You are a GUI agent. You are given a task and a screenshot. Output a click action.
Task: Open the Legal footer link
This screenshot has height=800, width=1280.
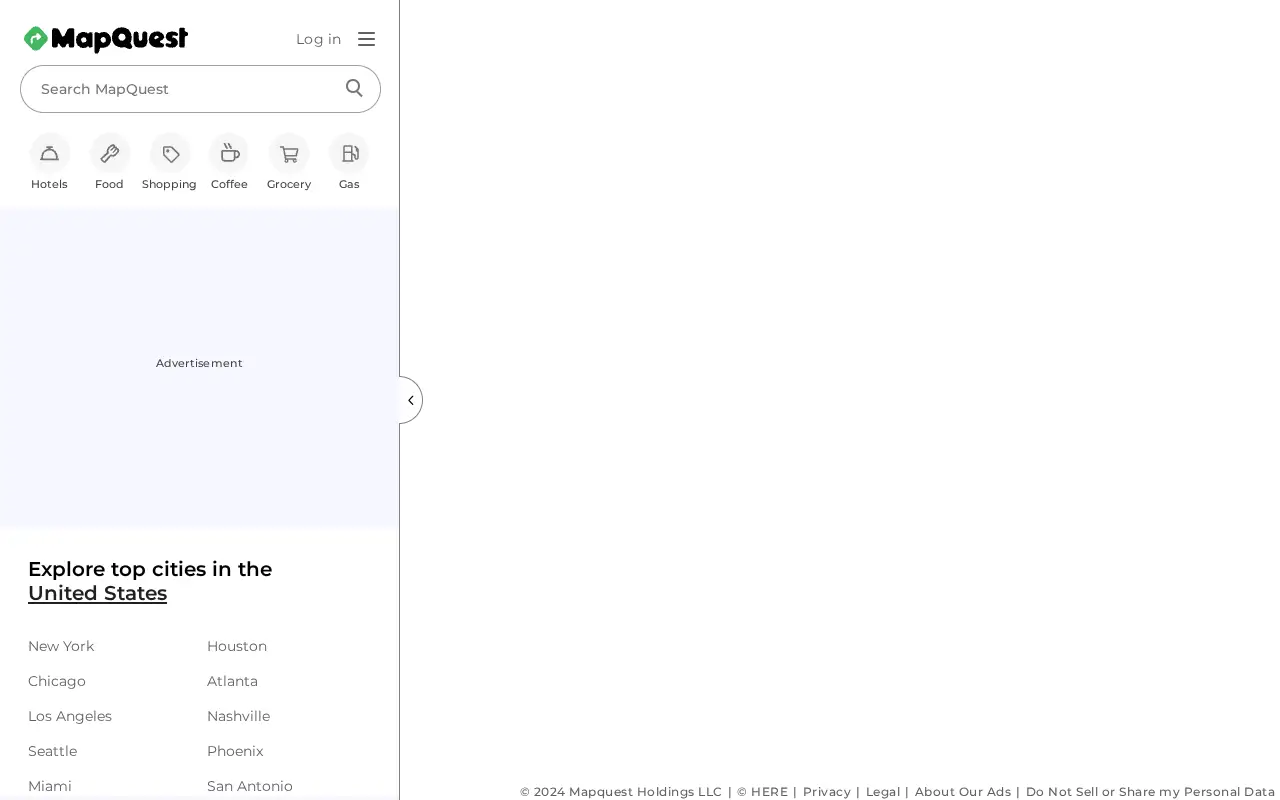(883, 792)
